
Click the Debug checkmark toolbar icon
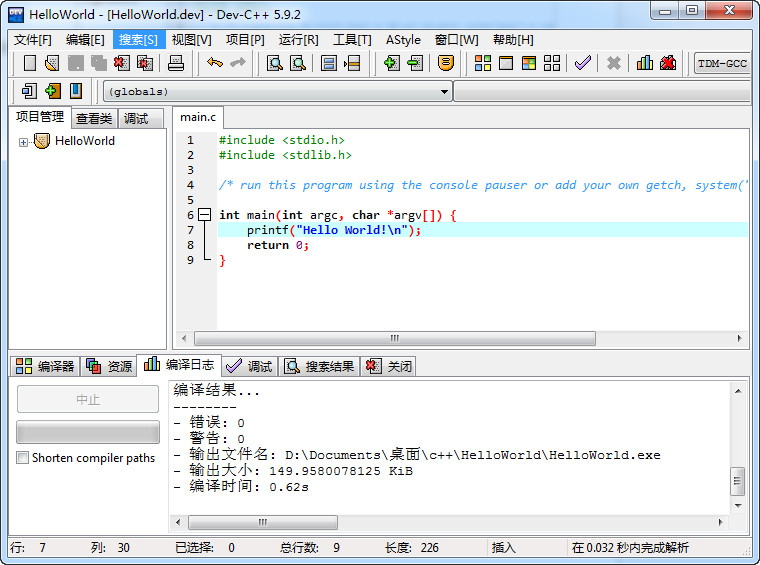[583, 63]
